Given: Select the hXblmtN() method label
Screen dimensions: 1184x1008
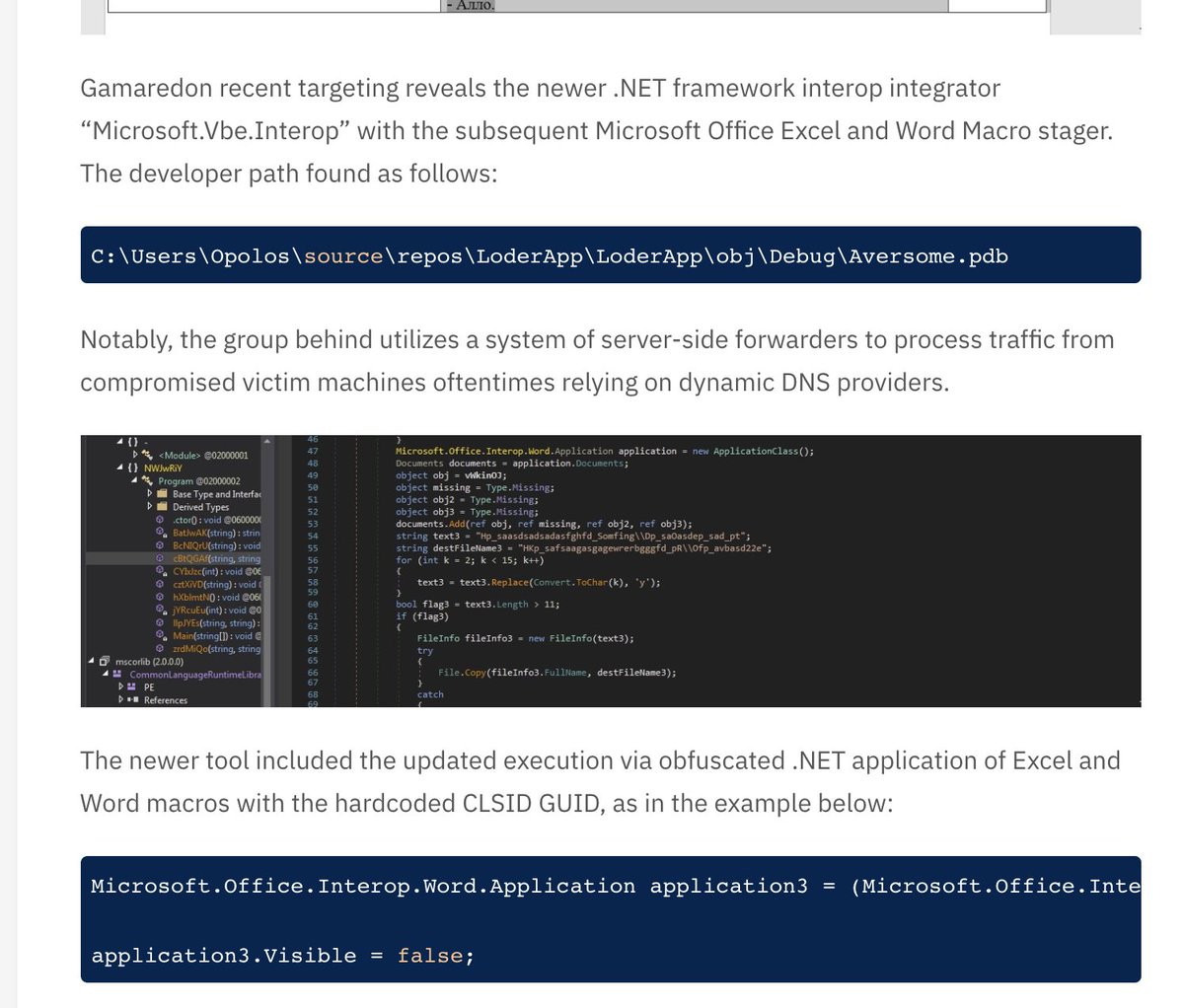Looking at the screenshot, I should click(216, 597).
